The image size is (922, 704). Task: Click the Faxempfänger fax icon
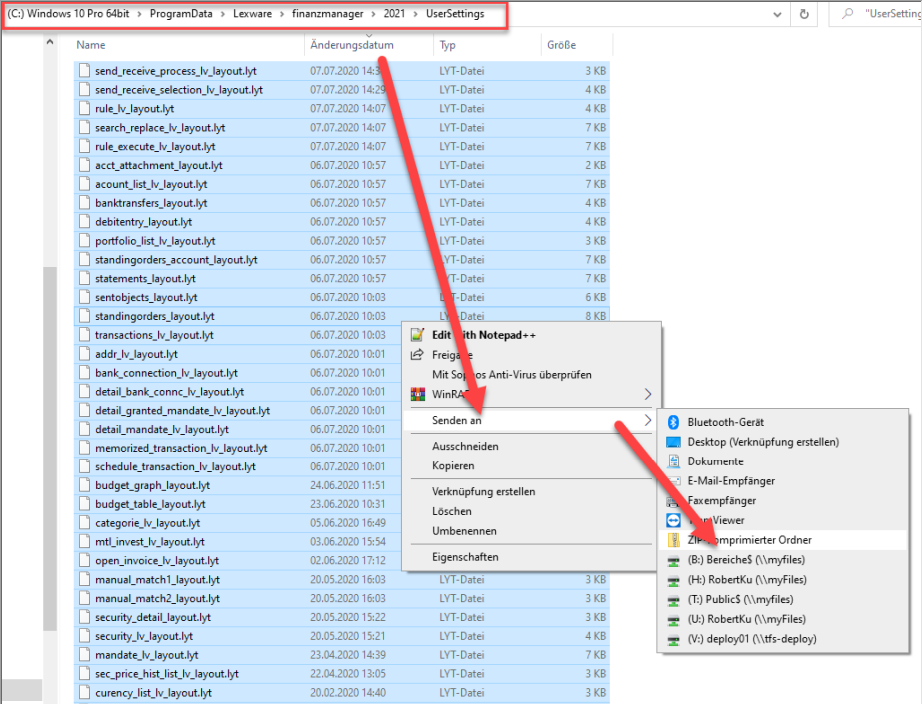tap(673, 501)
